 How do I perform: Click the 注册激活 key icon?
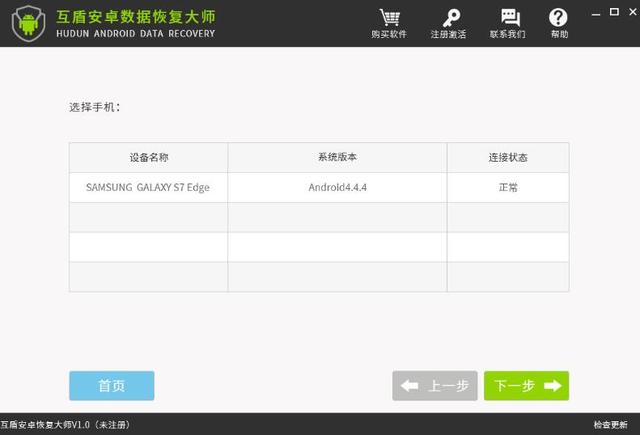450,18
